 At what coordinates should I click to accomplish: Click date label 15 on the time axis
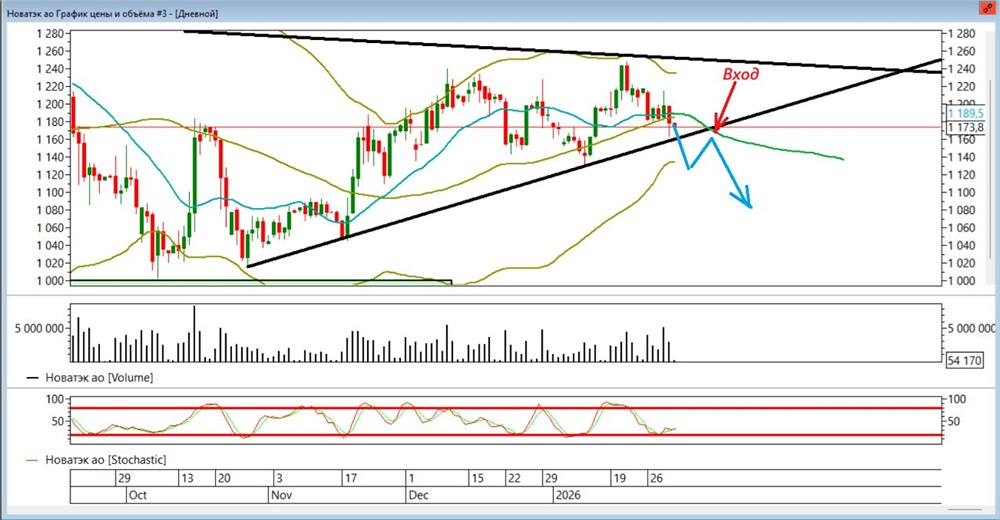(x=478, y=478)
